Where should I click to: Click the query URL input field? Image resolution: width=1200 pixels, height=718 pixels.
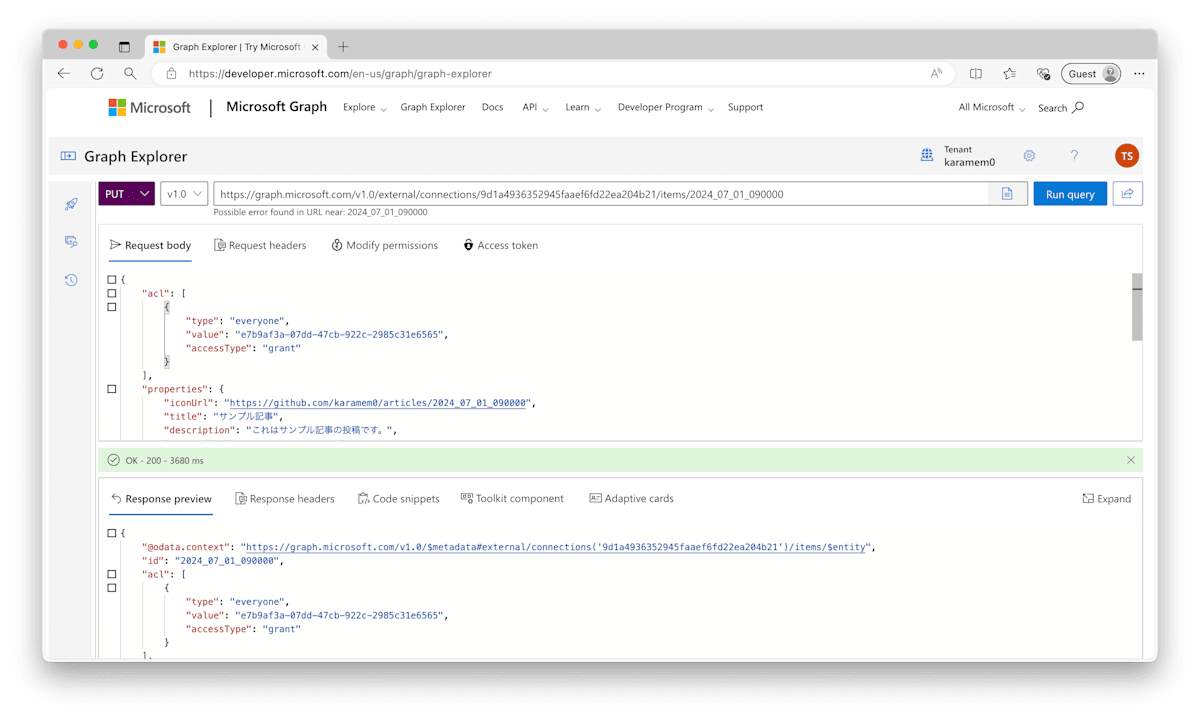(x=601, y=194)
